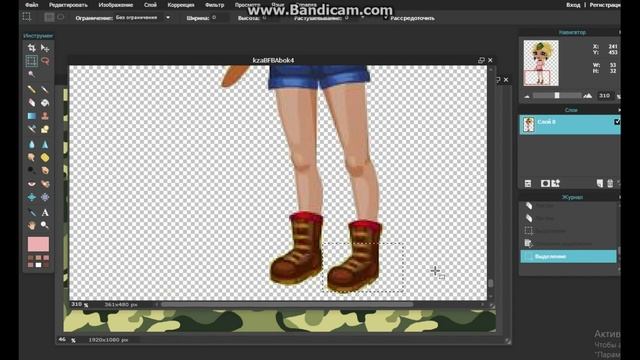The width and height of the screenshot is (640, 360).
Task: Select the Red eye reduction tool
Action: 31,184
